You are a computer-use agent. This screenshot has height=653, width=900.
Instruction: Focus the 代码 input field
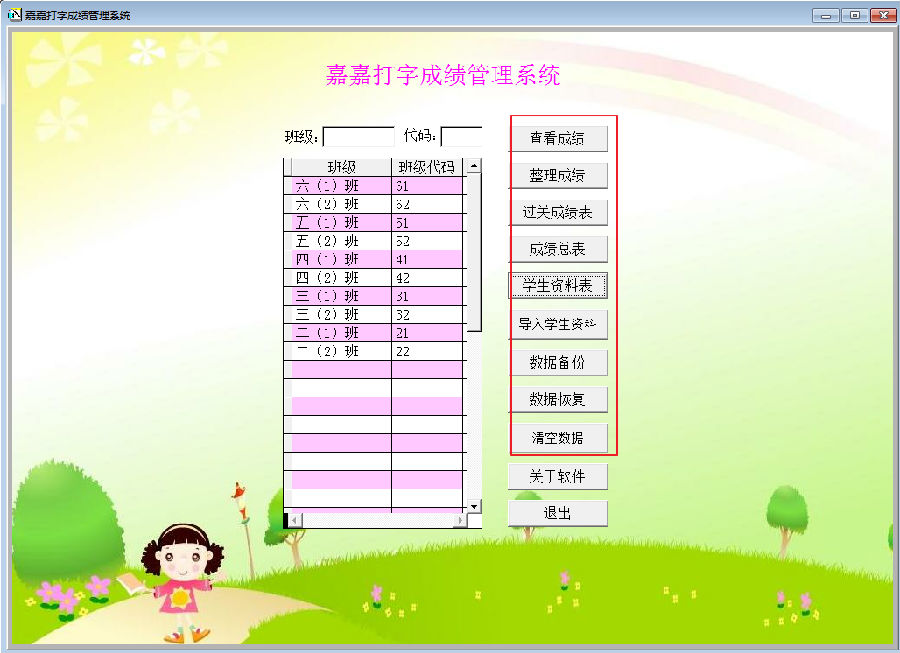(x=461, y=137)
